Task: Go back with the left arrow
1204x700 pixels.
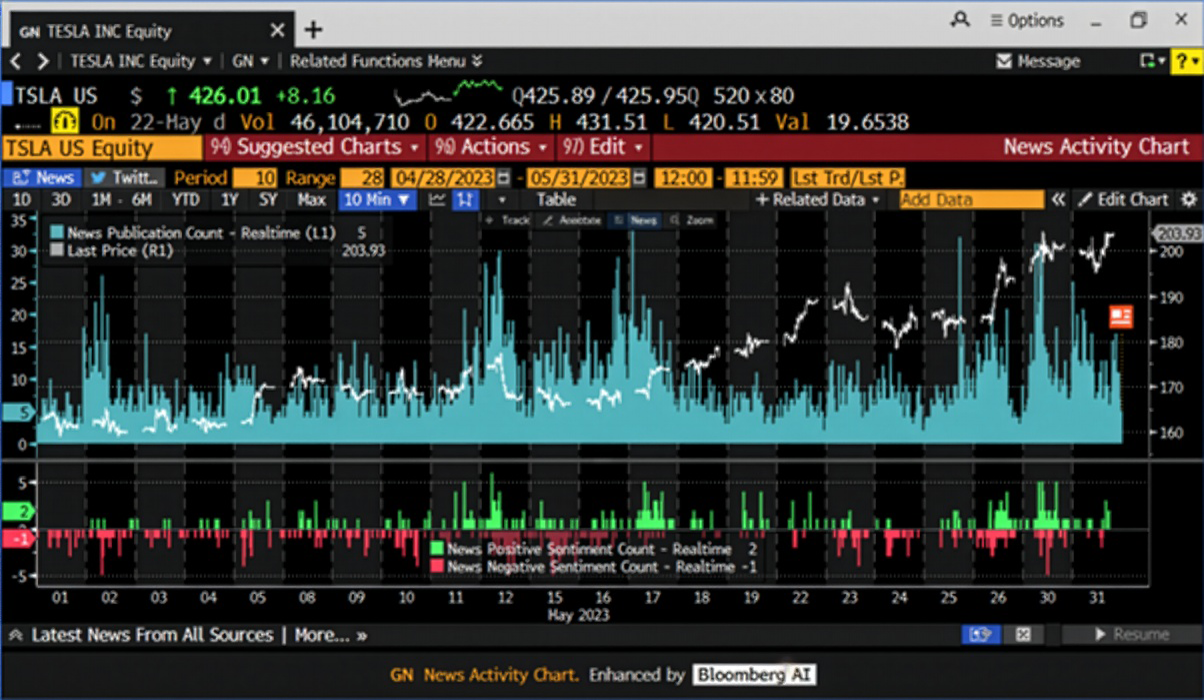Action: click(16, 61)
